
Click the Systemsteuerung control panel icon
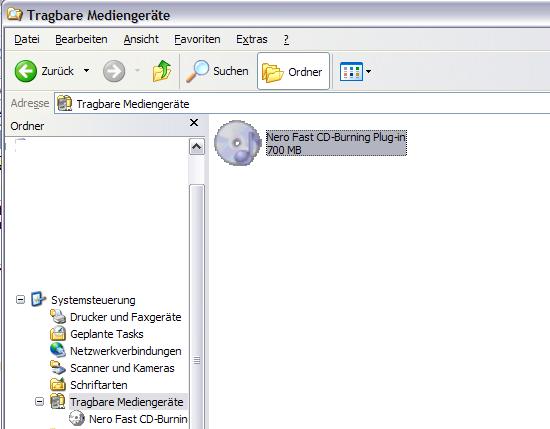click(x=38, y=299)
